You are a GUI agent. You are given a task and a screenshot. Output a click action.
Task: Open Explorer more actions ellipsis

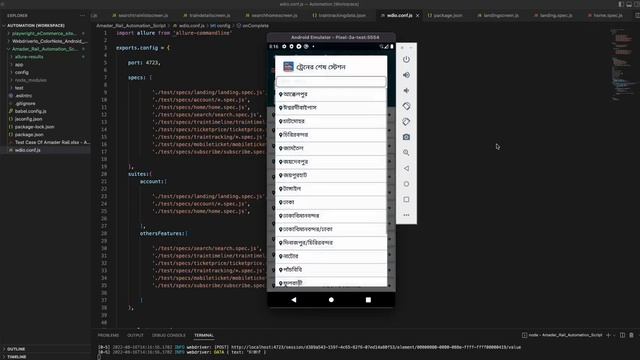click(x=82, y=16)
